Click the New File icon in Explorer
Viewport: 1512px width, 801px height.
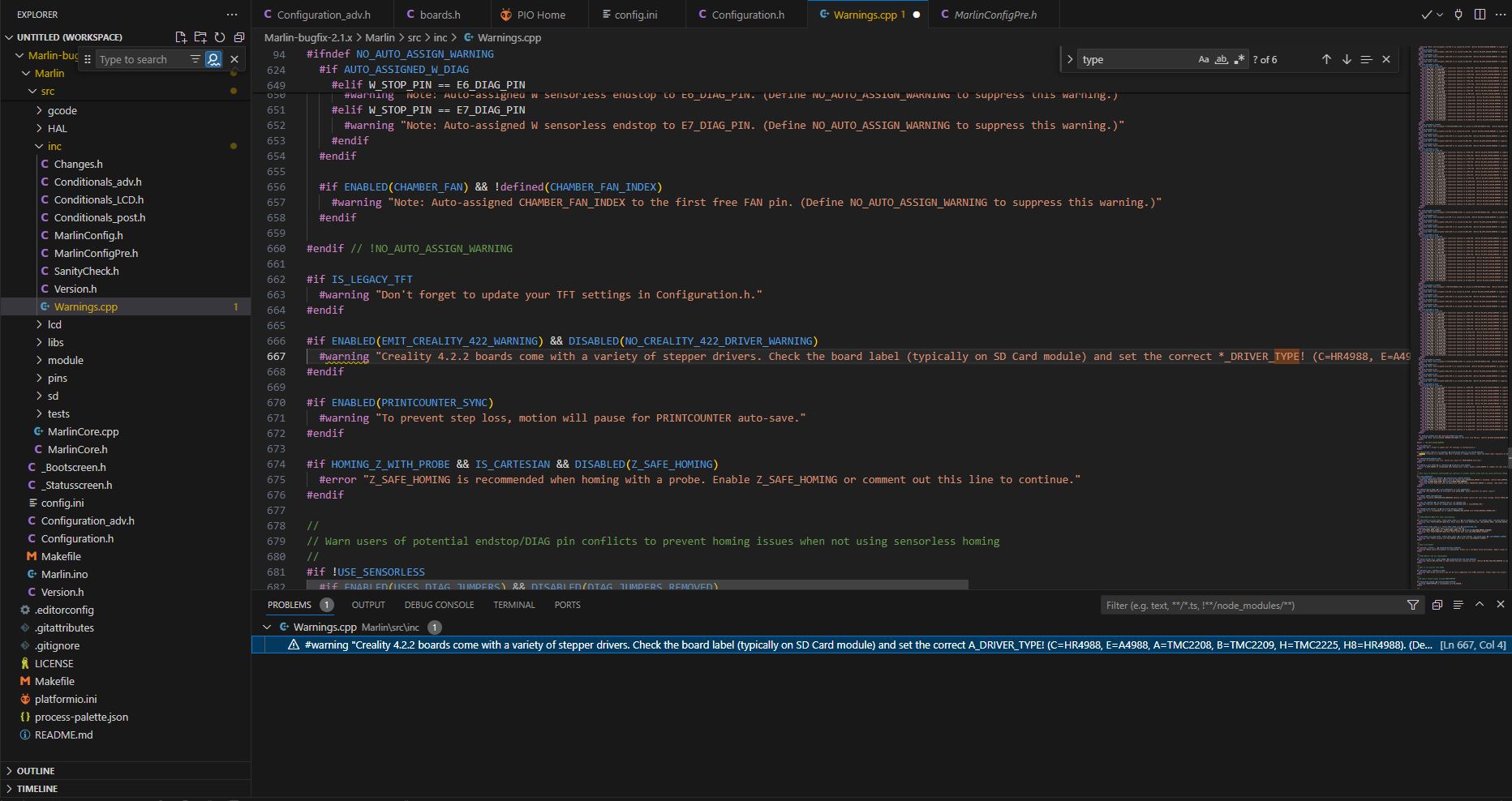(x=181, y=37)
